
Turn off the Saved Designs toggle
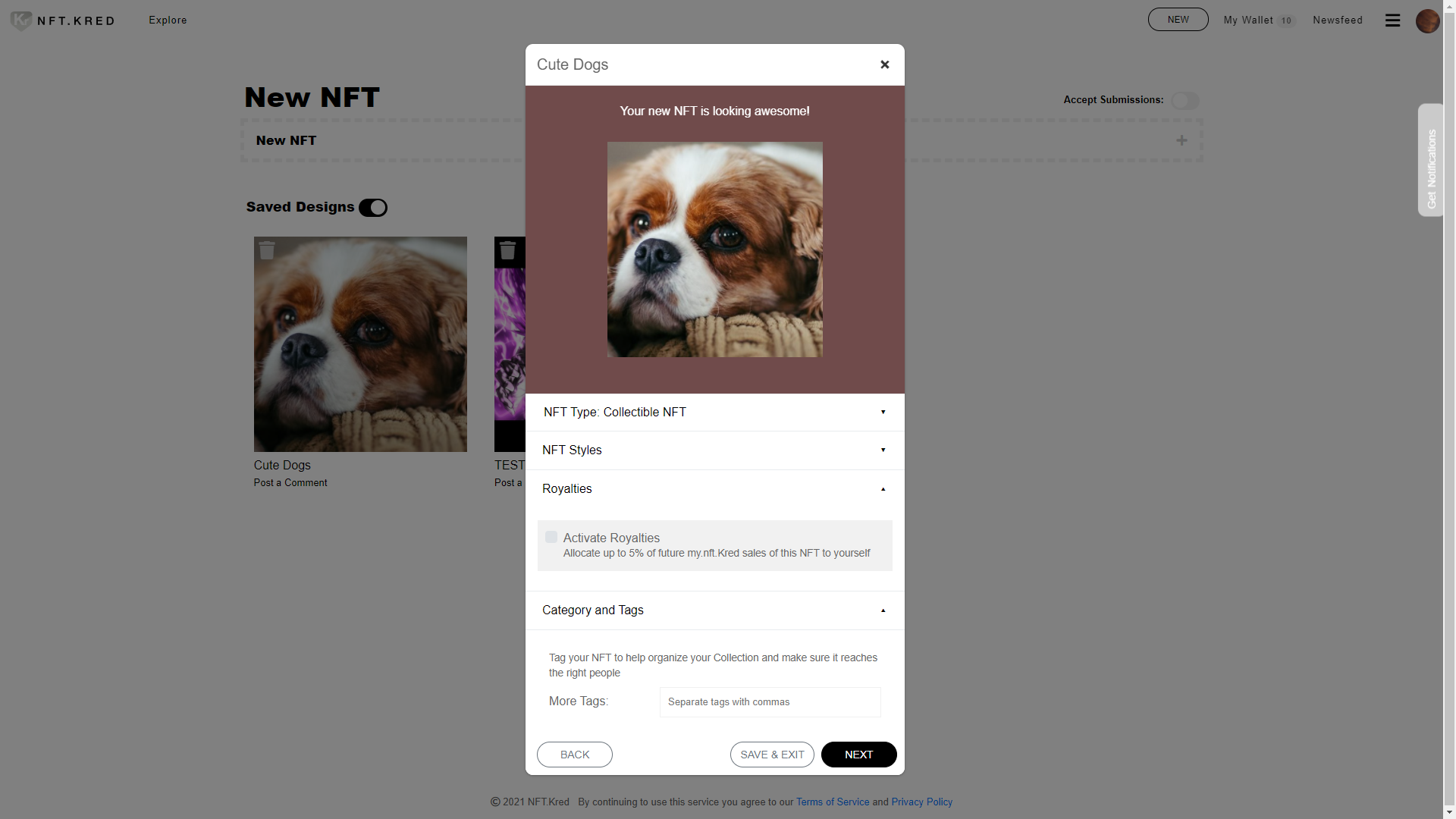coord(373,208)
